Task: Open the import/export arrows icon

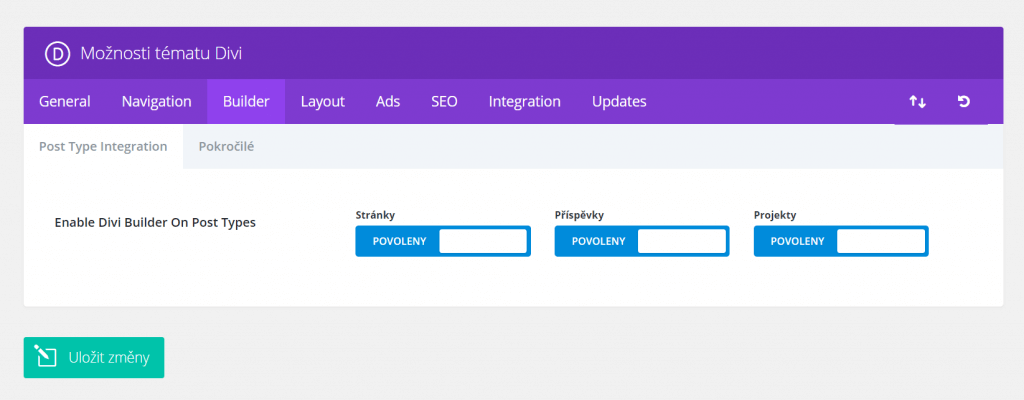Action: 918,102
